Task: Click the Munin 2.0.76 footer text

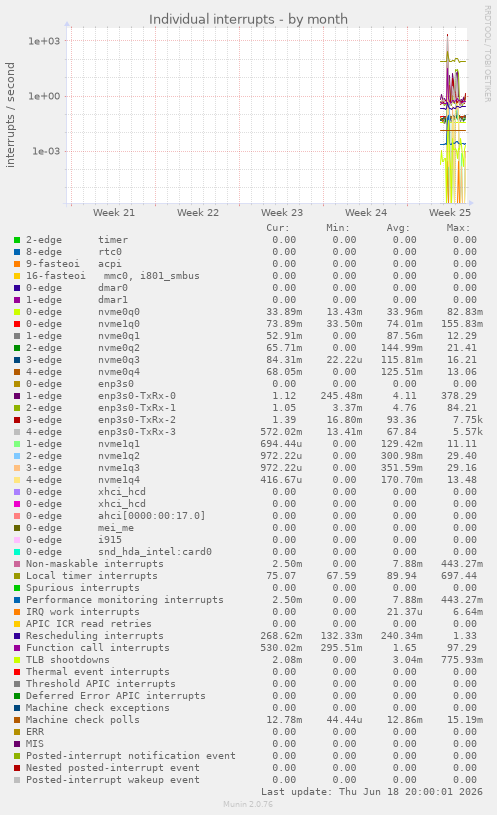Action: click(248, 804)
